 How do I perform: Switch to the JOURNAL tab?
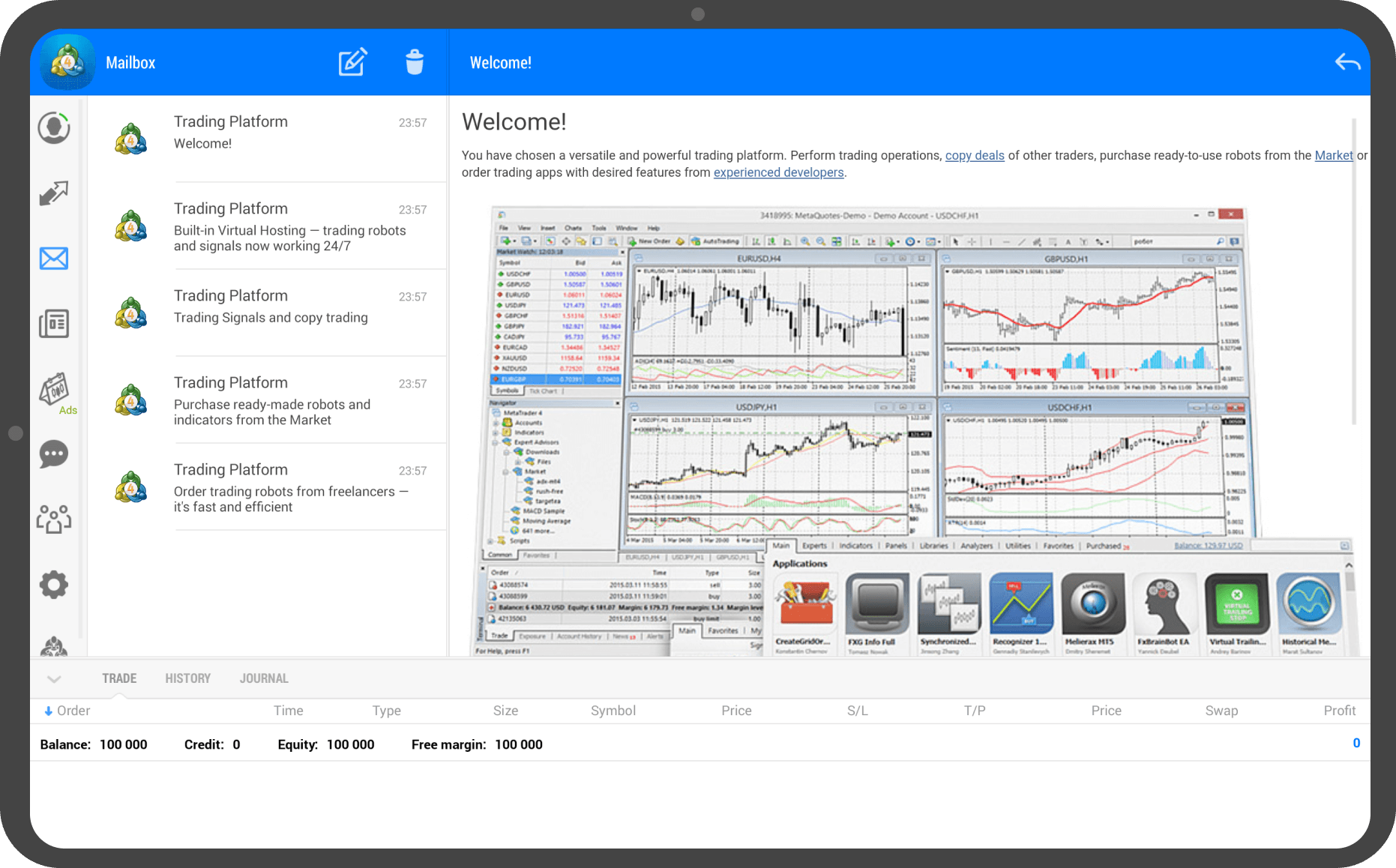pos(264,678)
